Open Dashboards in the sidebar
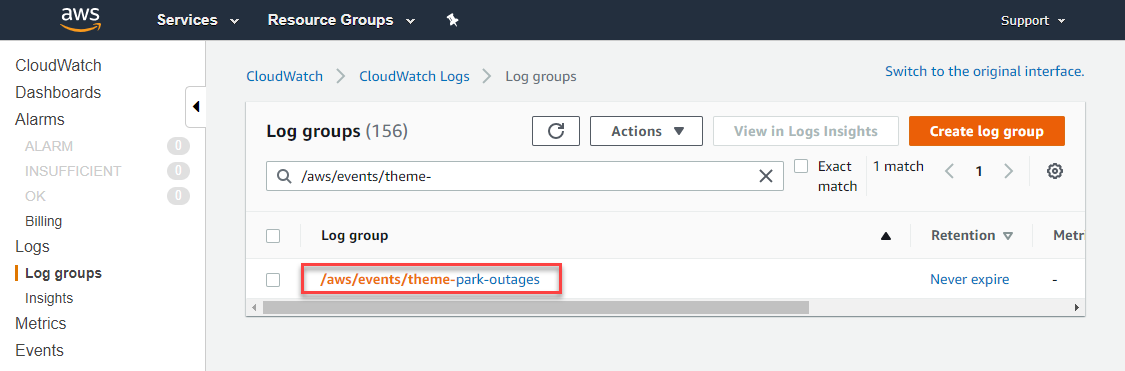Screen dimensions: 1125x371 pos(58,93)
